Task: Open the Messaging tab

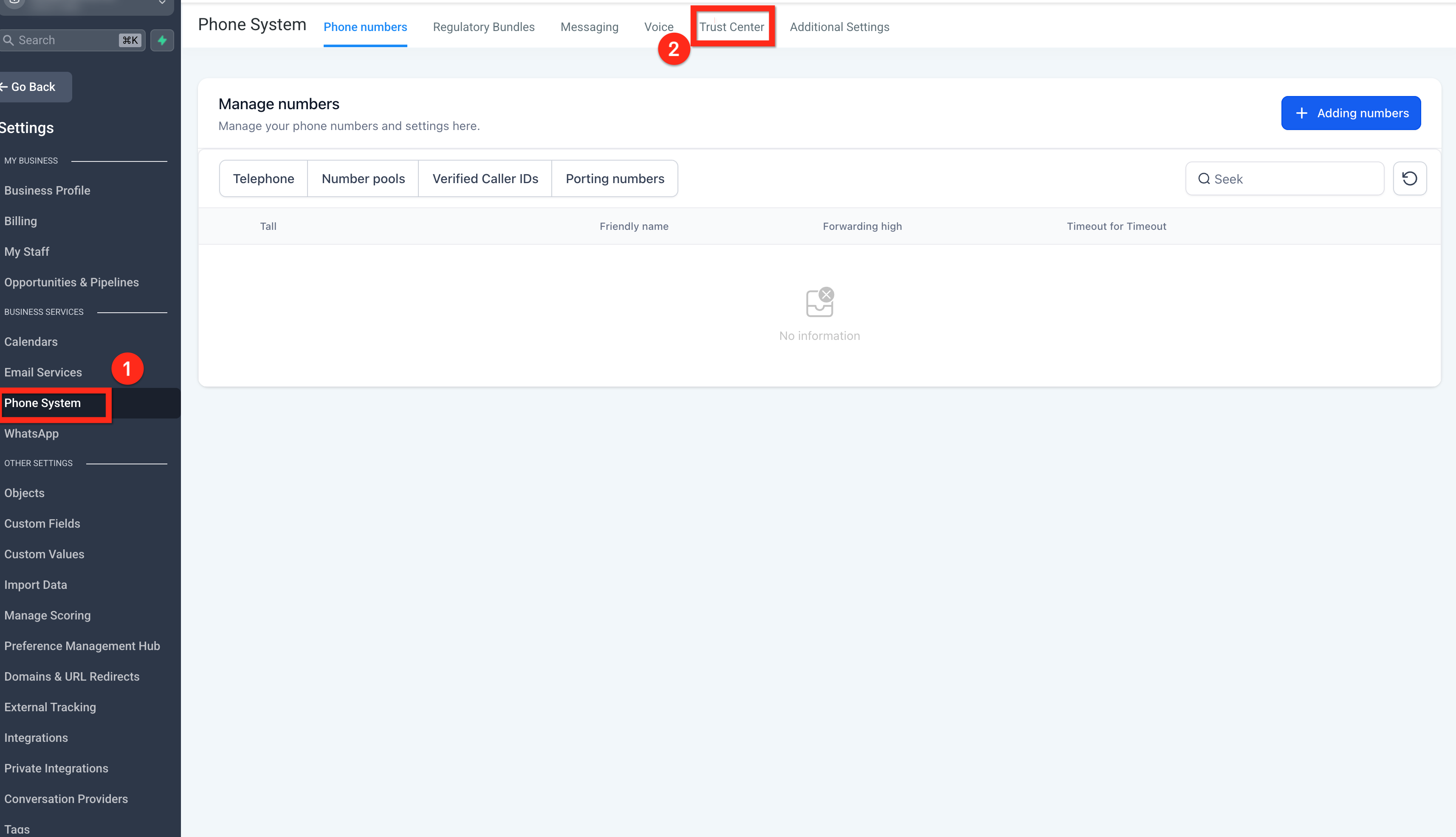Action: pyautogui.click(x=590, y=26)
